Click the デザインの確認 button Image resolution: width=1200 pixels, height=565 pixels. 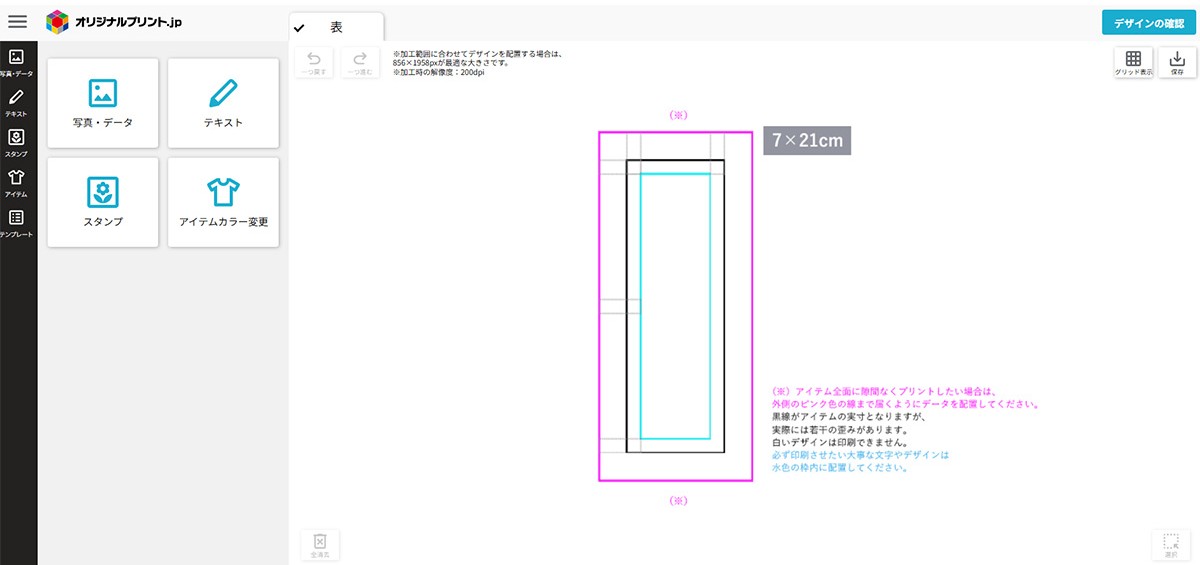tap(1147, 23)
